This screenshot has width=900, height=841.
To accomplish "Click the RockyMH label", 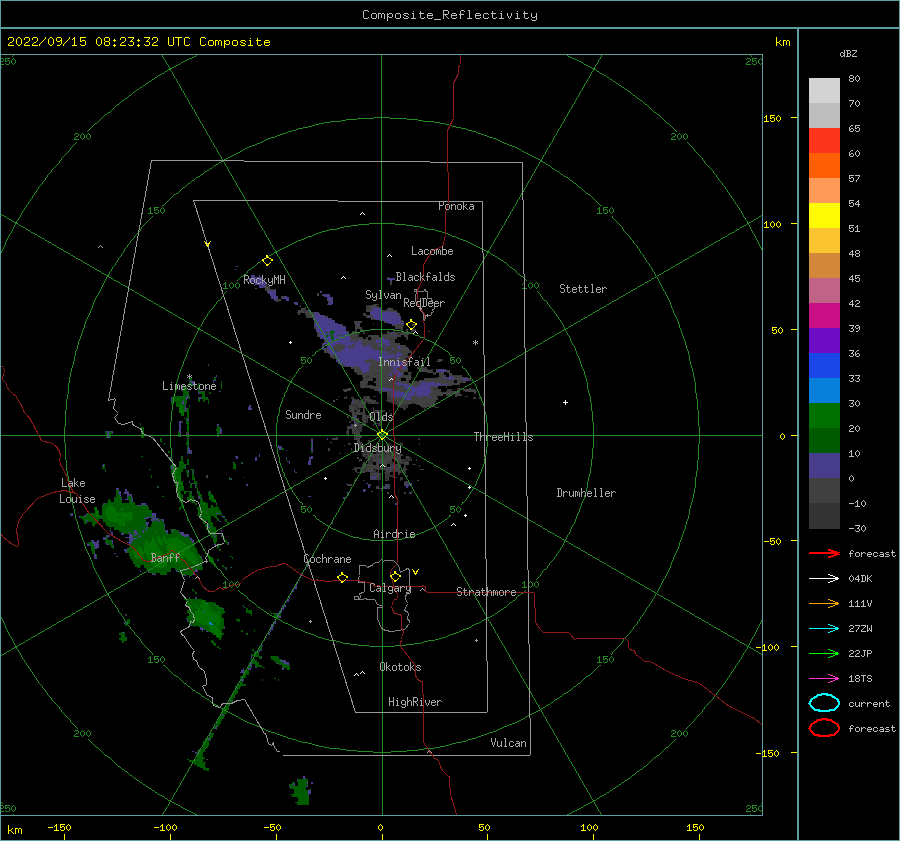I will 265,280.
